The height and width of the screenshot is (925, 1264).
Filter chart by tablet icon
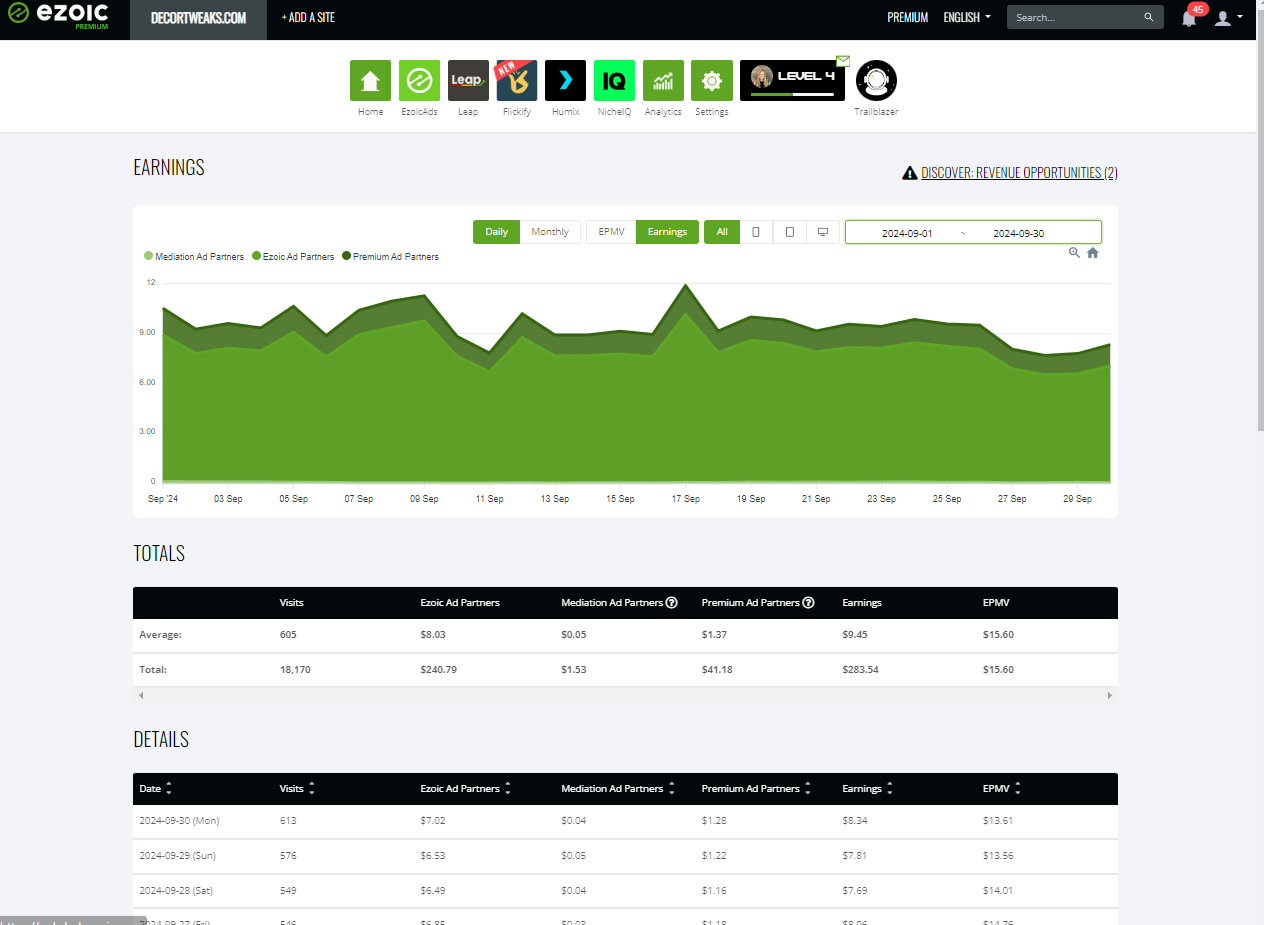click(x=789, y=232)
